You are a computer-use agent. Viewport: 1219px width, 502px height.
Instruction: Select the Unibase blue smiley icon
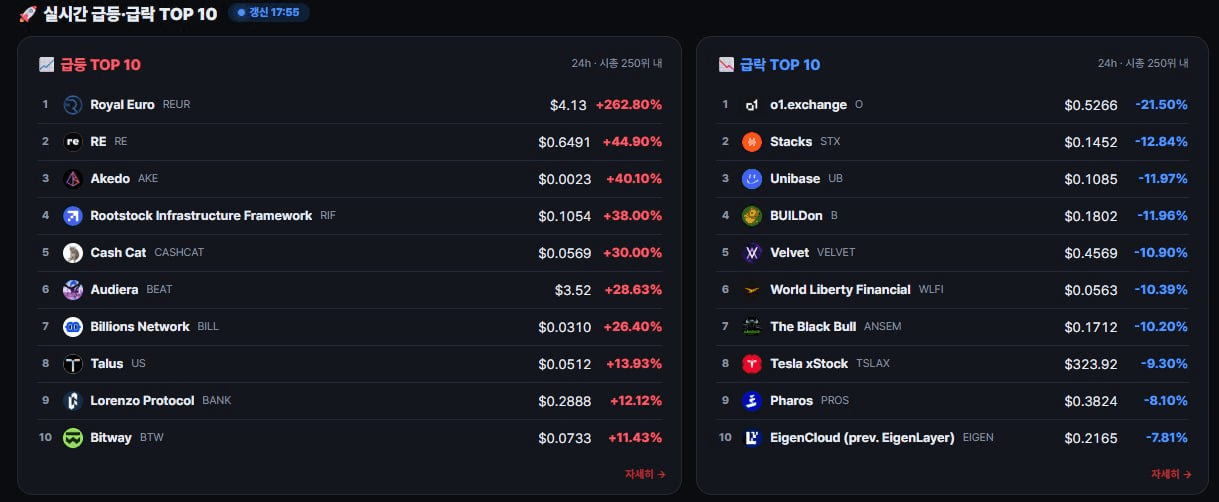pyautogui.click(x=752, y=179)
